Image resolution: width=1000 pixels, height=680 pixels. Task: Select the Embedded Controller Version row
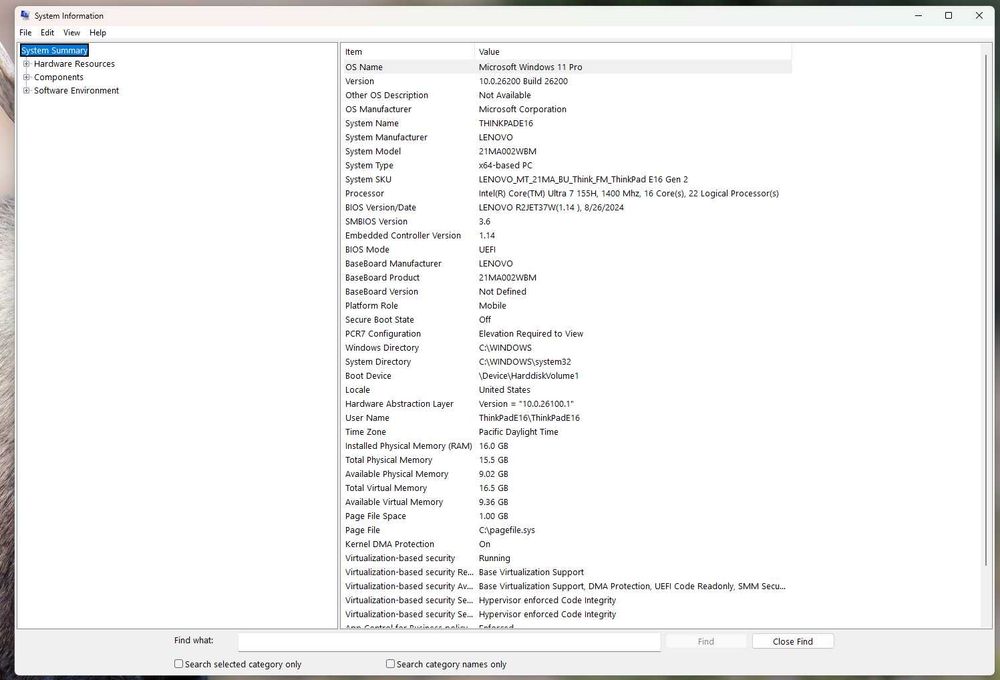566,235
